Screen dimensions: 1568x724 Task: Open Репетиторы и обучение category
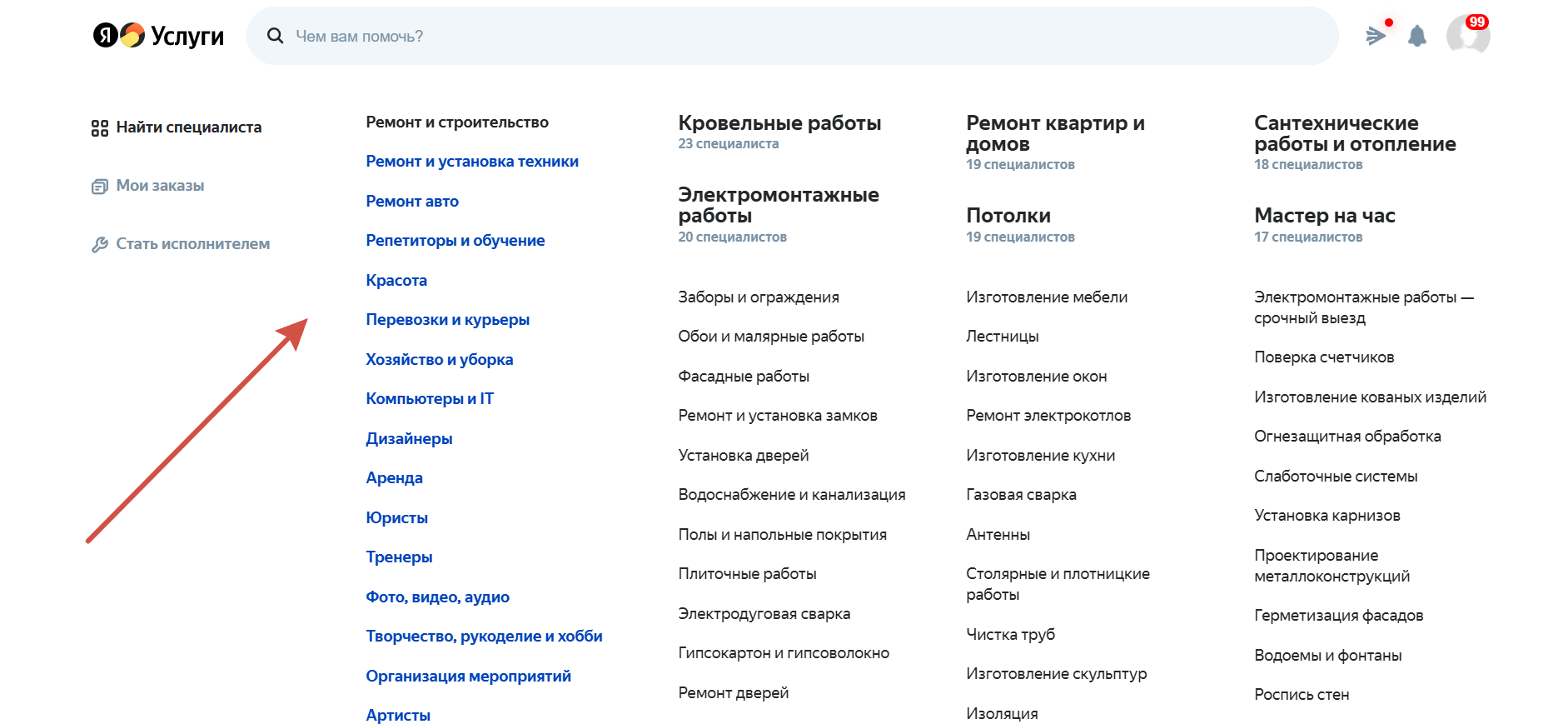tap(455, 241)
